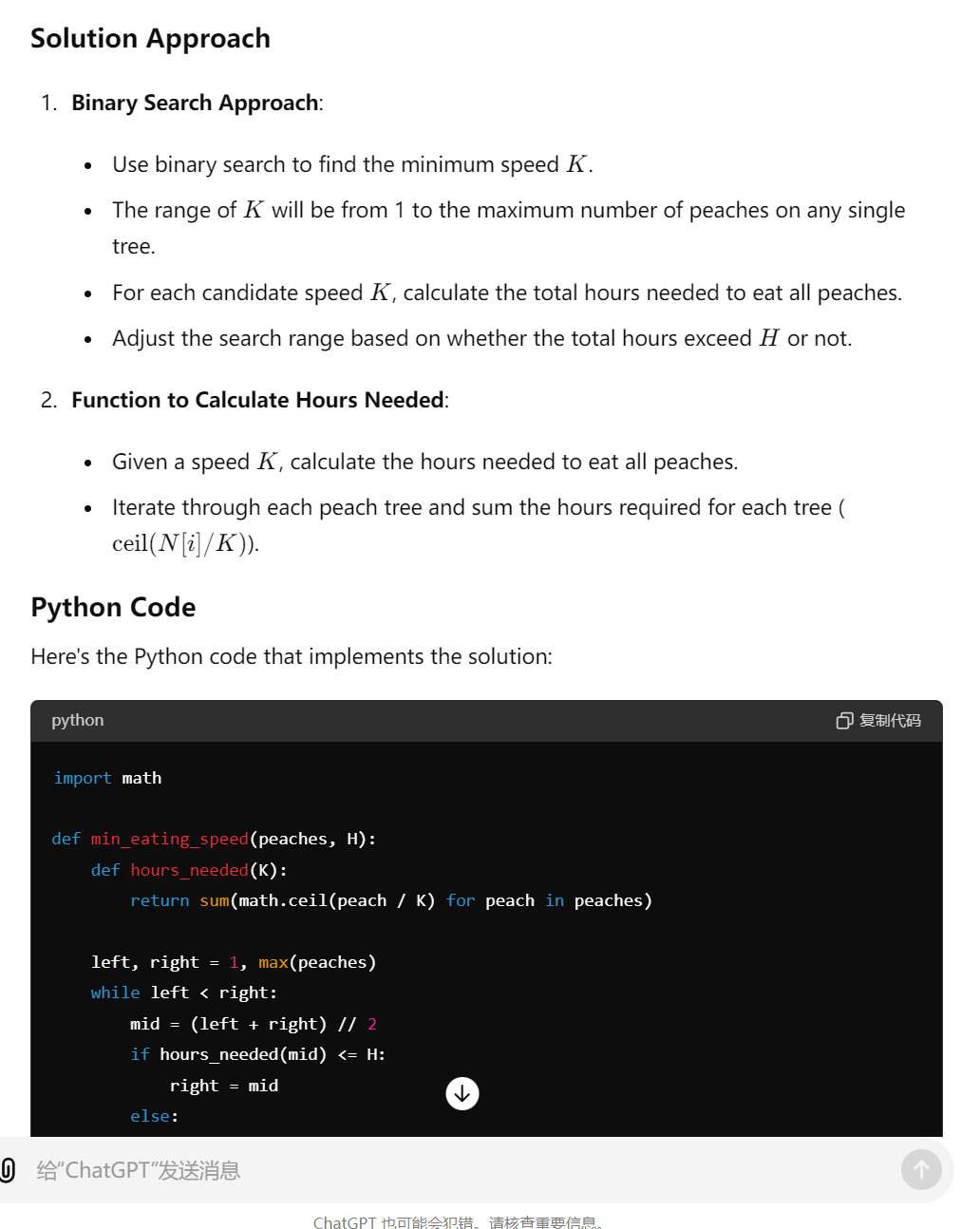Click the return sum(math.ceil...) code line
980x1229 pixels.
click(x=391, y=900)
